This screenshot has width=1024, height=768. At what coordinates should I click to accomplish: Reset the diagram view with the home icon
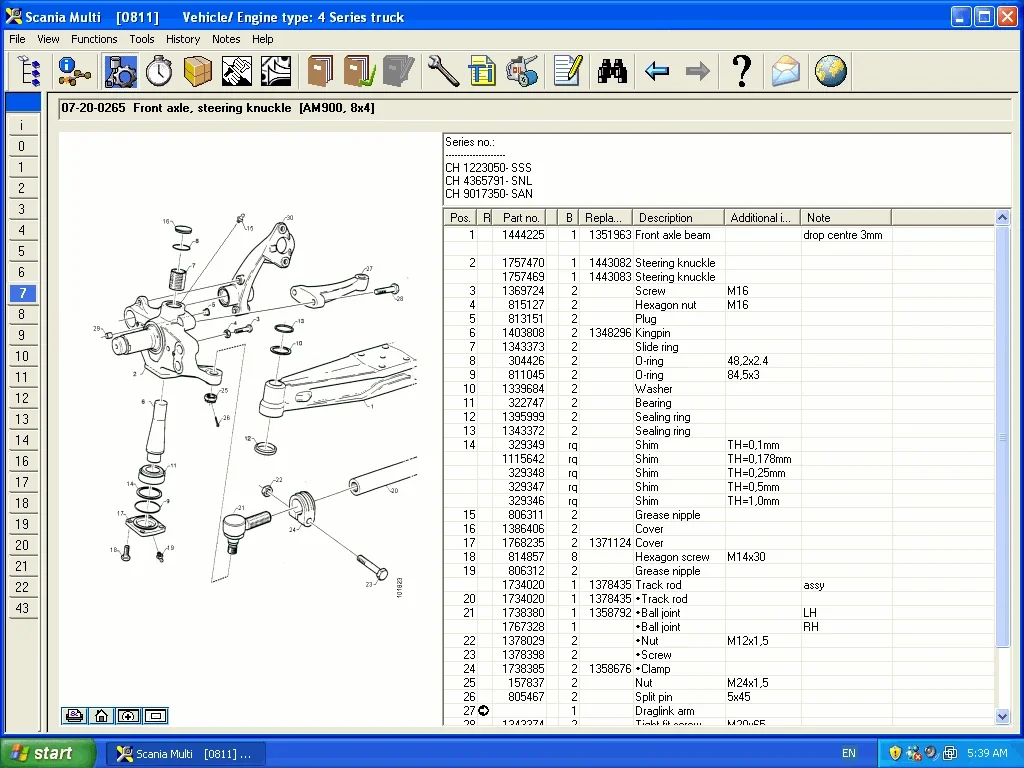coord(101,715)
